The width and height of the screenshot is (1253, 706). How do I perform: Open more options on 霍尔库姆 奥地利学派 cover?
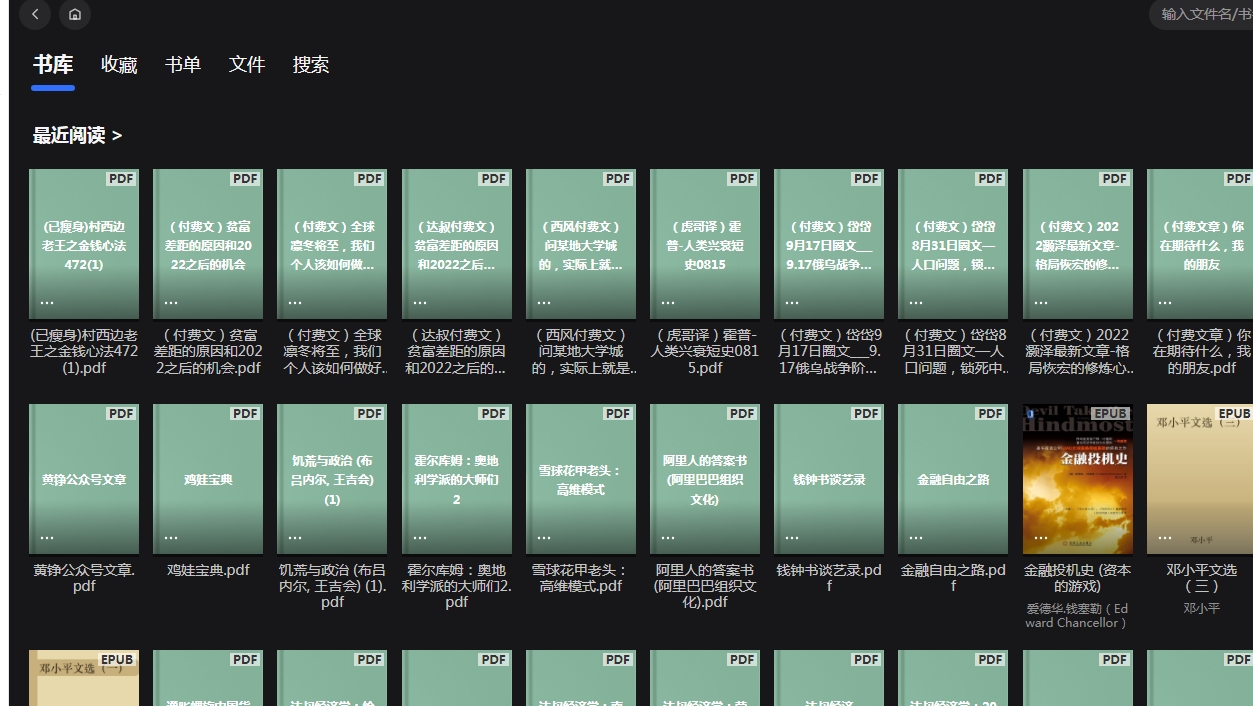click(x=420, y=538)
